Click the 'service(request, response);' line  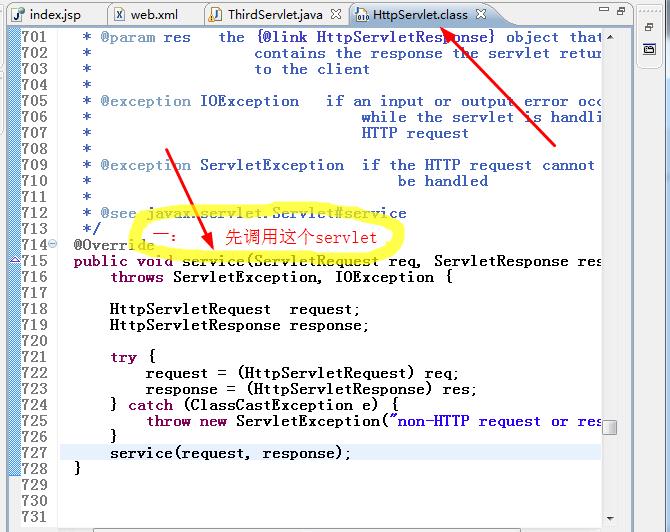pos(230,453)
